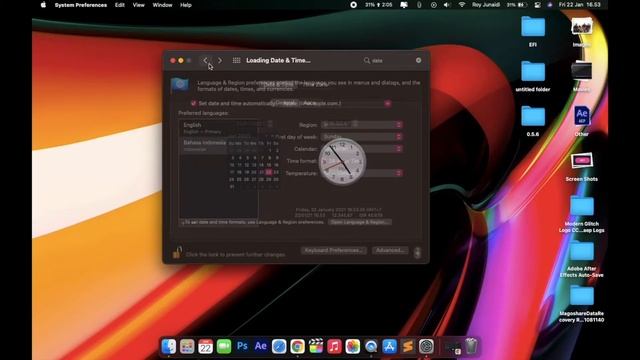
Task: Show all preferences grid
Action: (x=236, y=60)
